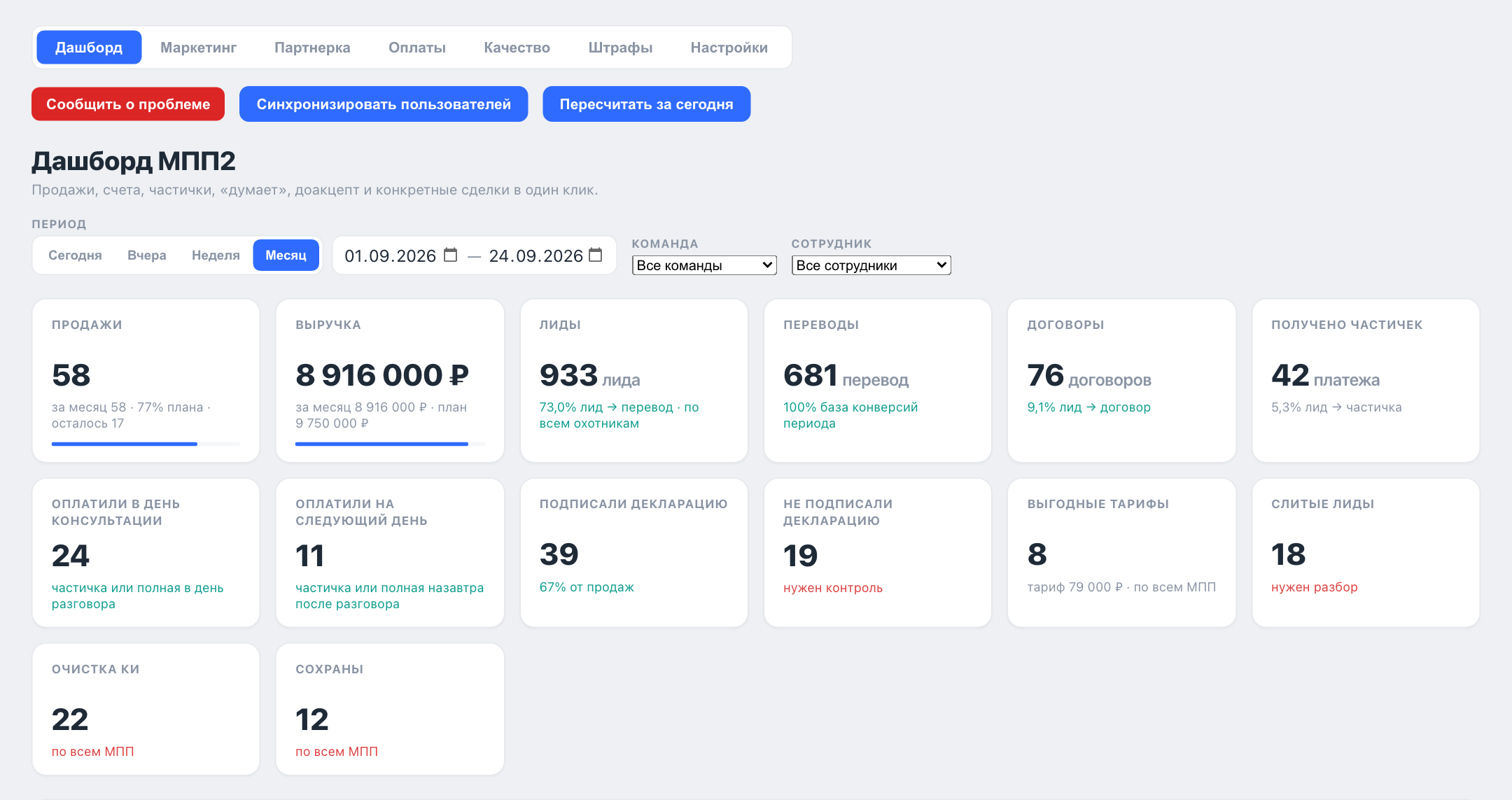The image size is (1512, 800).
Task: Select the Сегодня period option
Action: point(75,255)
